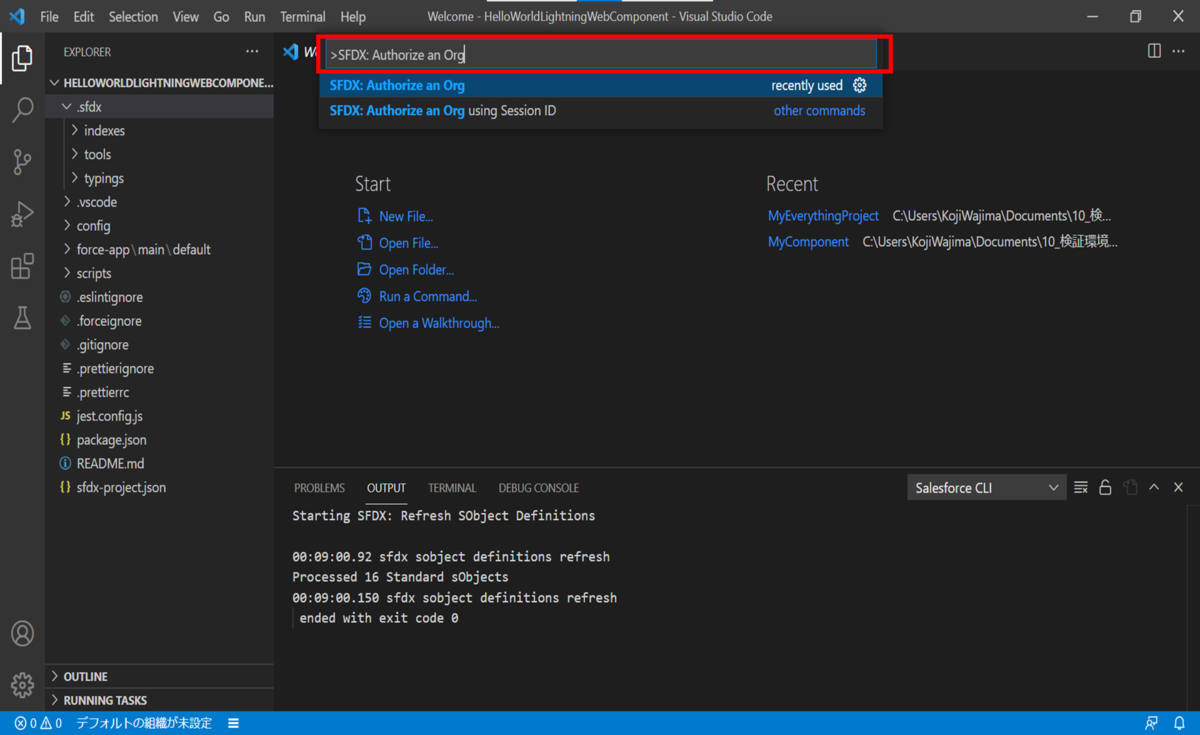
Task: Open output log in editor icon
Action: (x=1130, y=487)
